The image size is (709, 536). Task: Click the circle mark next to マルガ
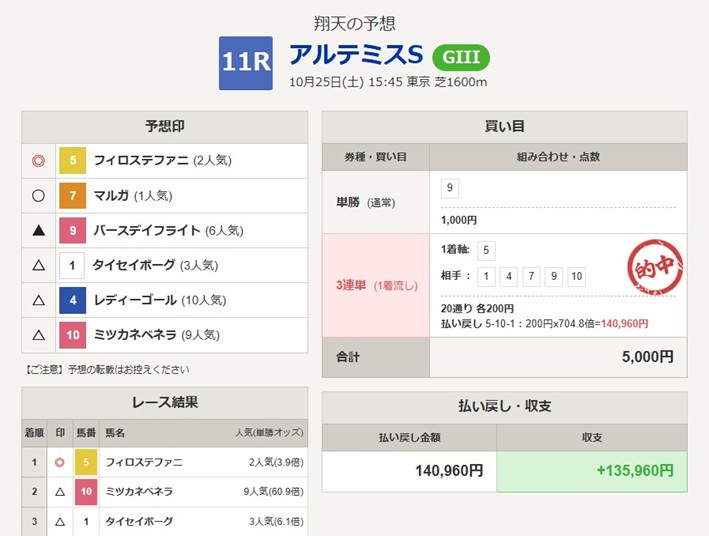coord(39,195)
